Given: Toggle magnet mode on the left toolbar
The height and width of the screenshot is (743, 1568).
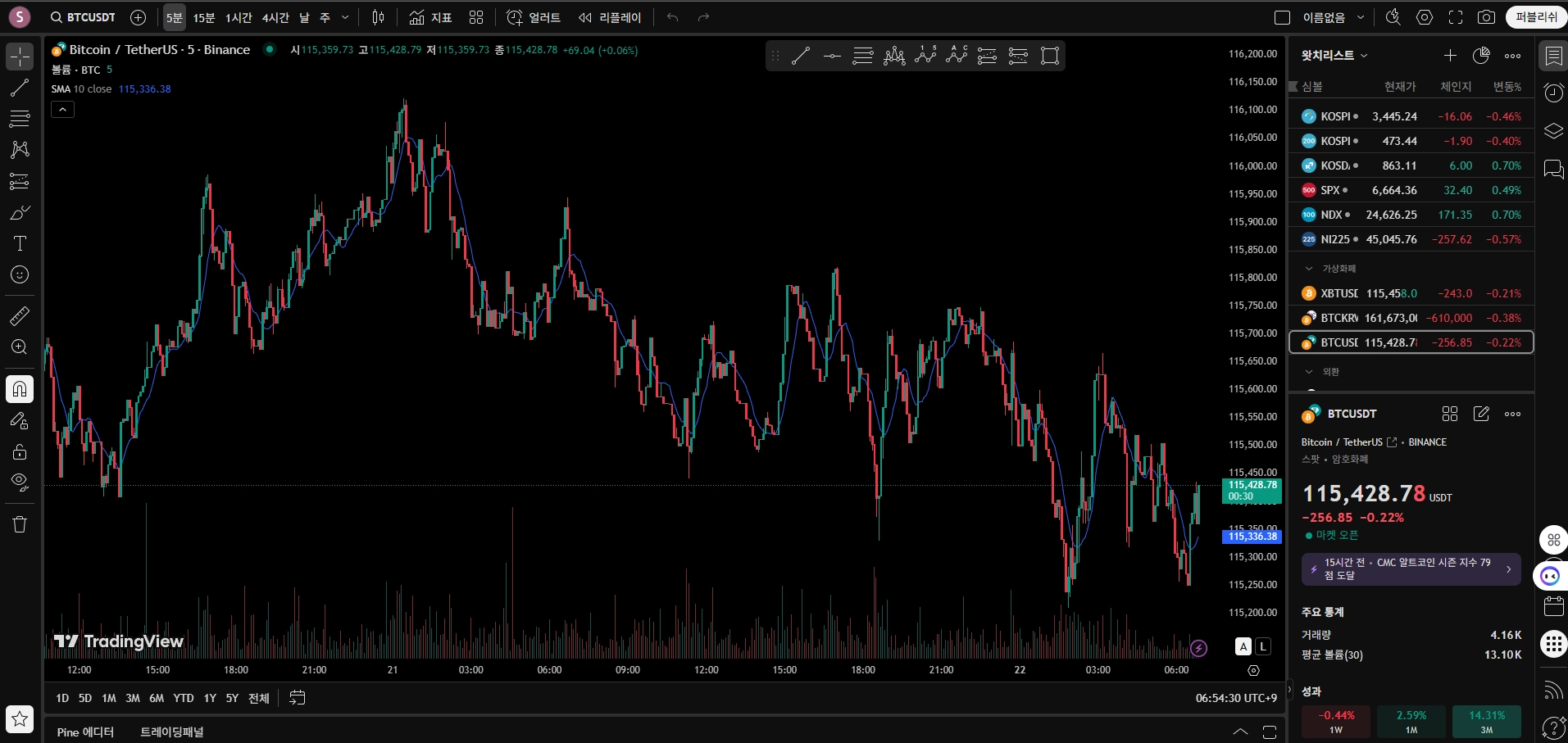Looking at the screenshot, I should coord(20,389).
